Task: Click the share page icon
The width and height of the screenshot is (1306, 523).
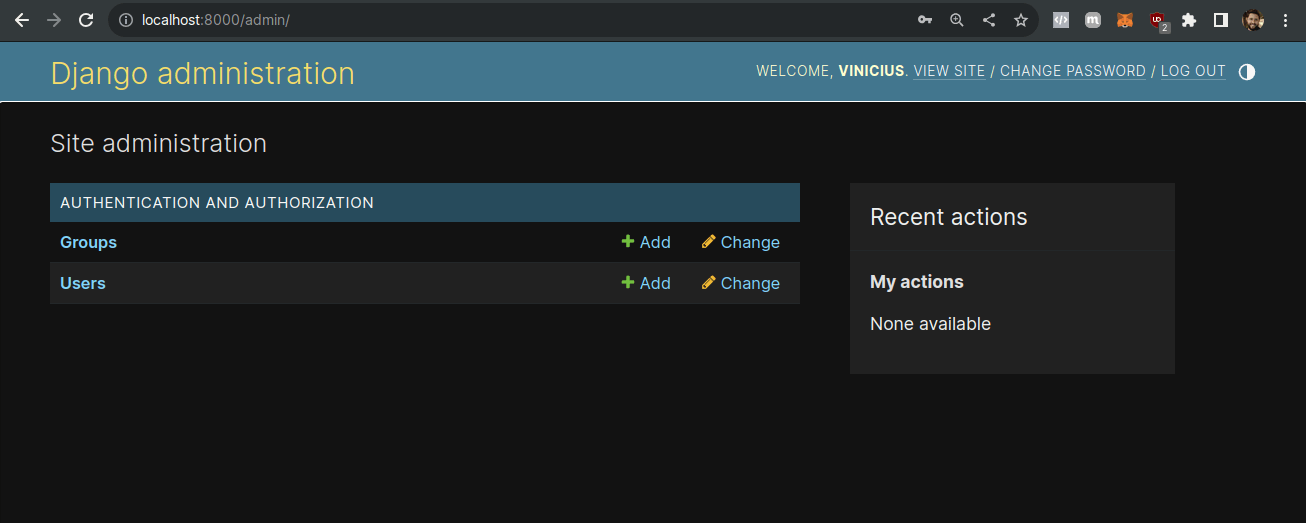Action: pos(989,20)
